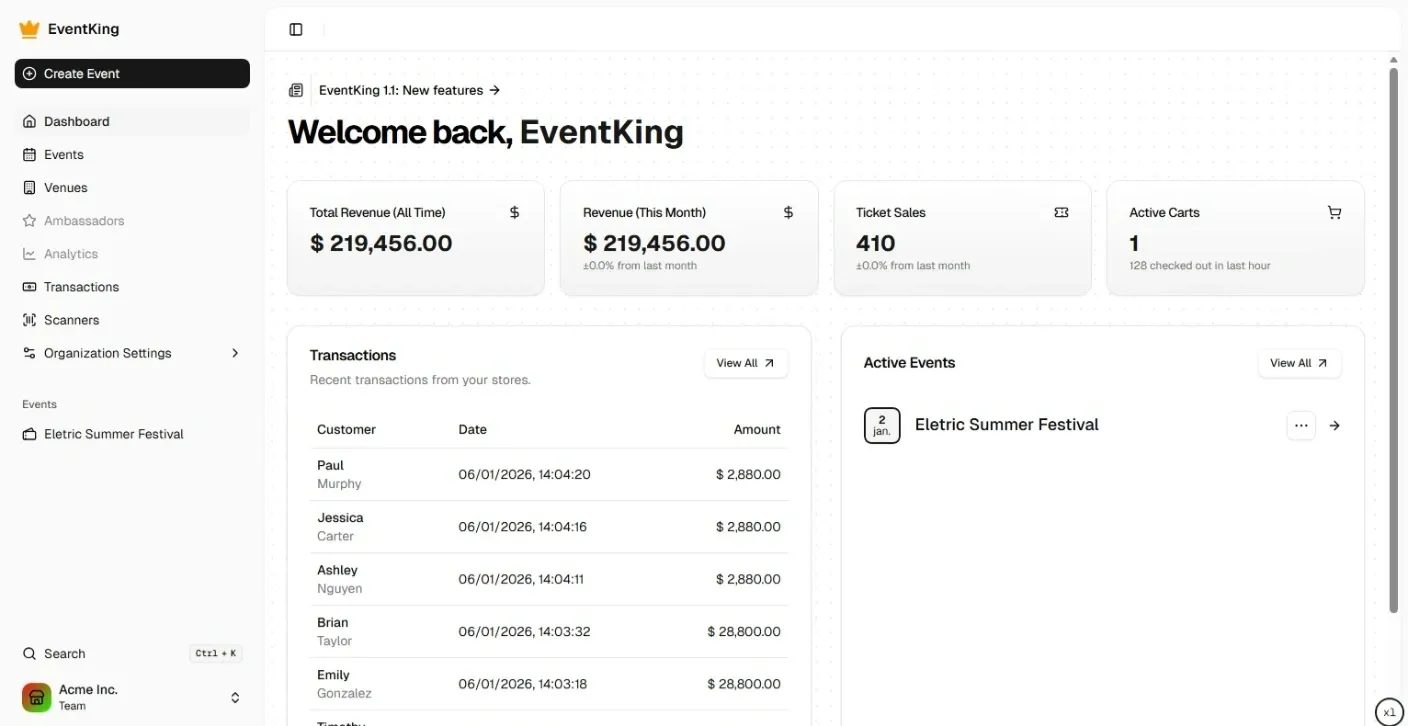1408x726 pixels.
Task: Toggle the sidebar panel icon
Action: tap(296, 30)
